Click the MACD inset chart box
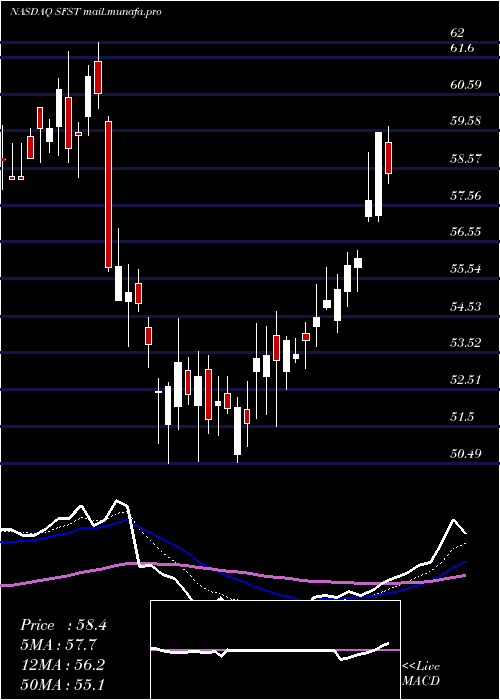Image resolution: width=500 pixels, height=700 pixels. [x=275, y=650]
